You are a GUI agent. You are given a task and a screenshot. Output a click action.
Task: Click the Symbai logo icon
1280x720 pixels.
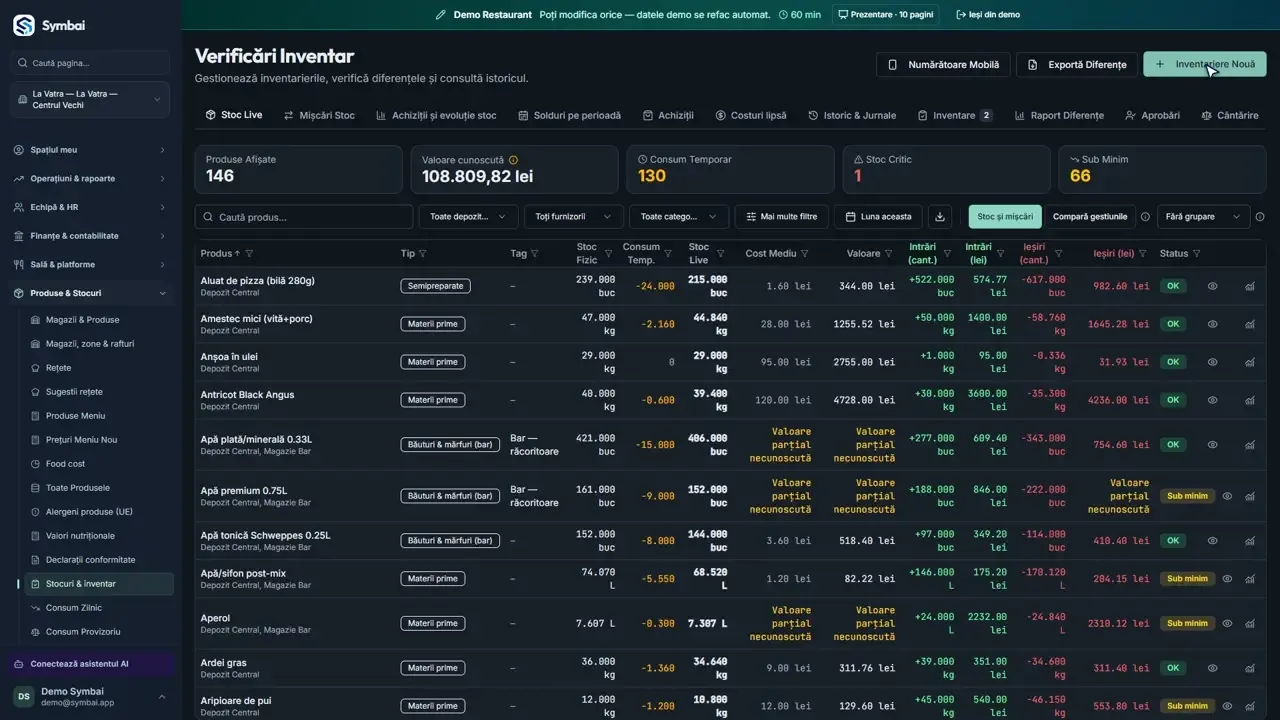pyautogui.click(x=23, y=25)
